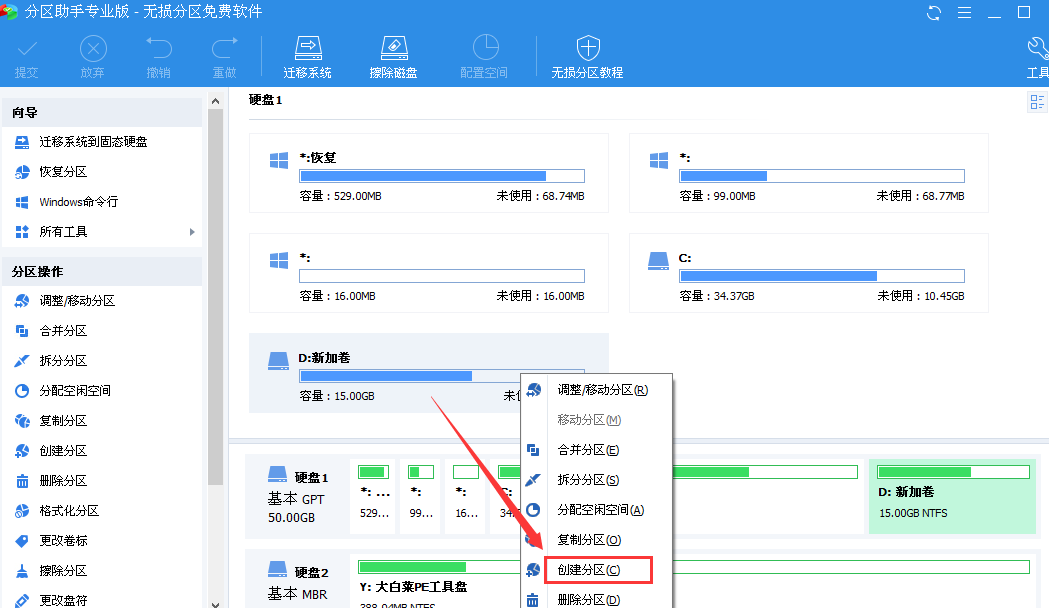Click the 99MB block in disk map

point(421,496)
